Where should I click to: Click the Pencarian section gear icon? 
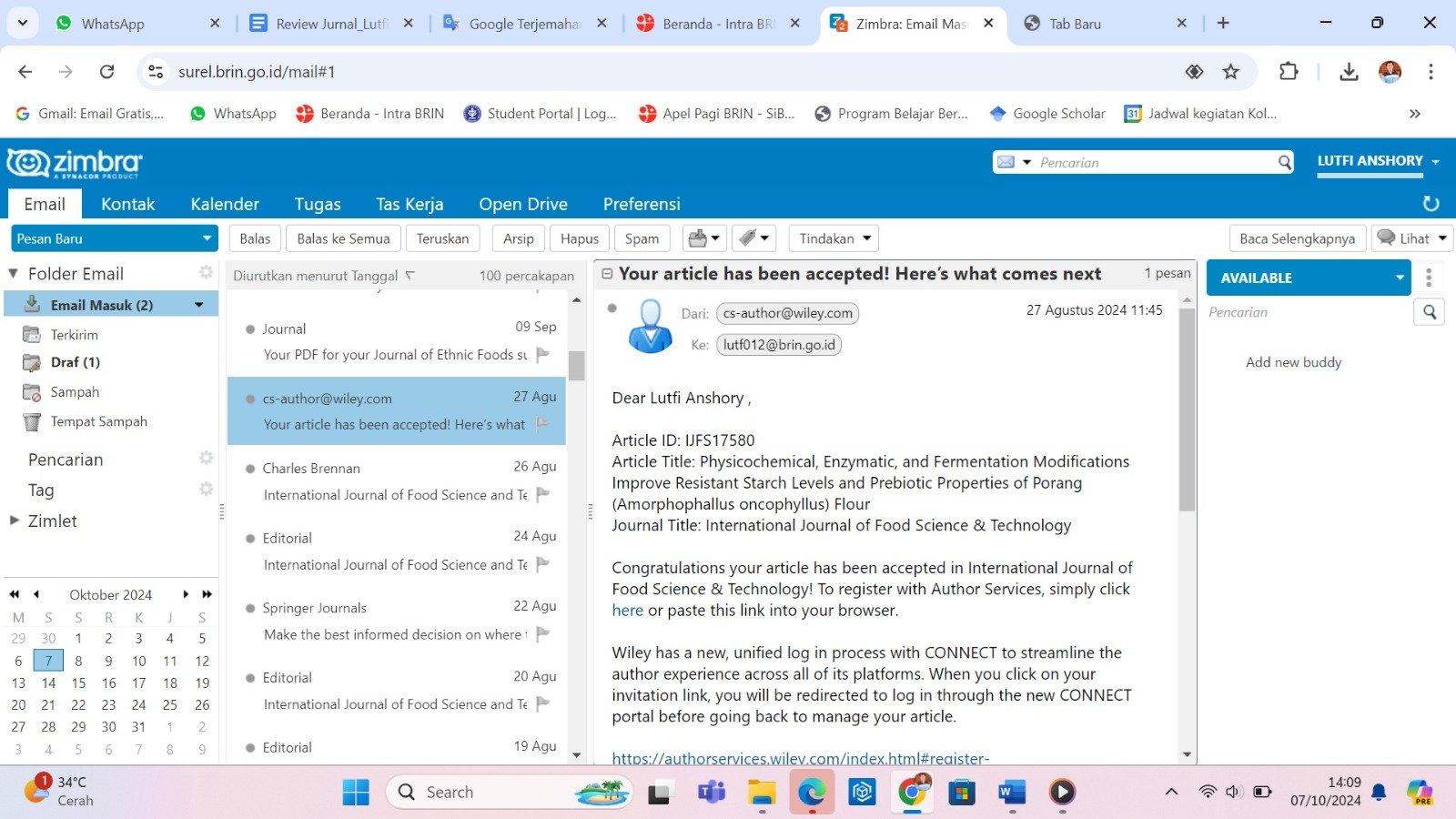pos(207,458)
